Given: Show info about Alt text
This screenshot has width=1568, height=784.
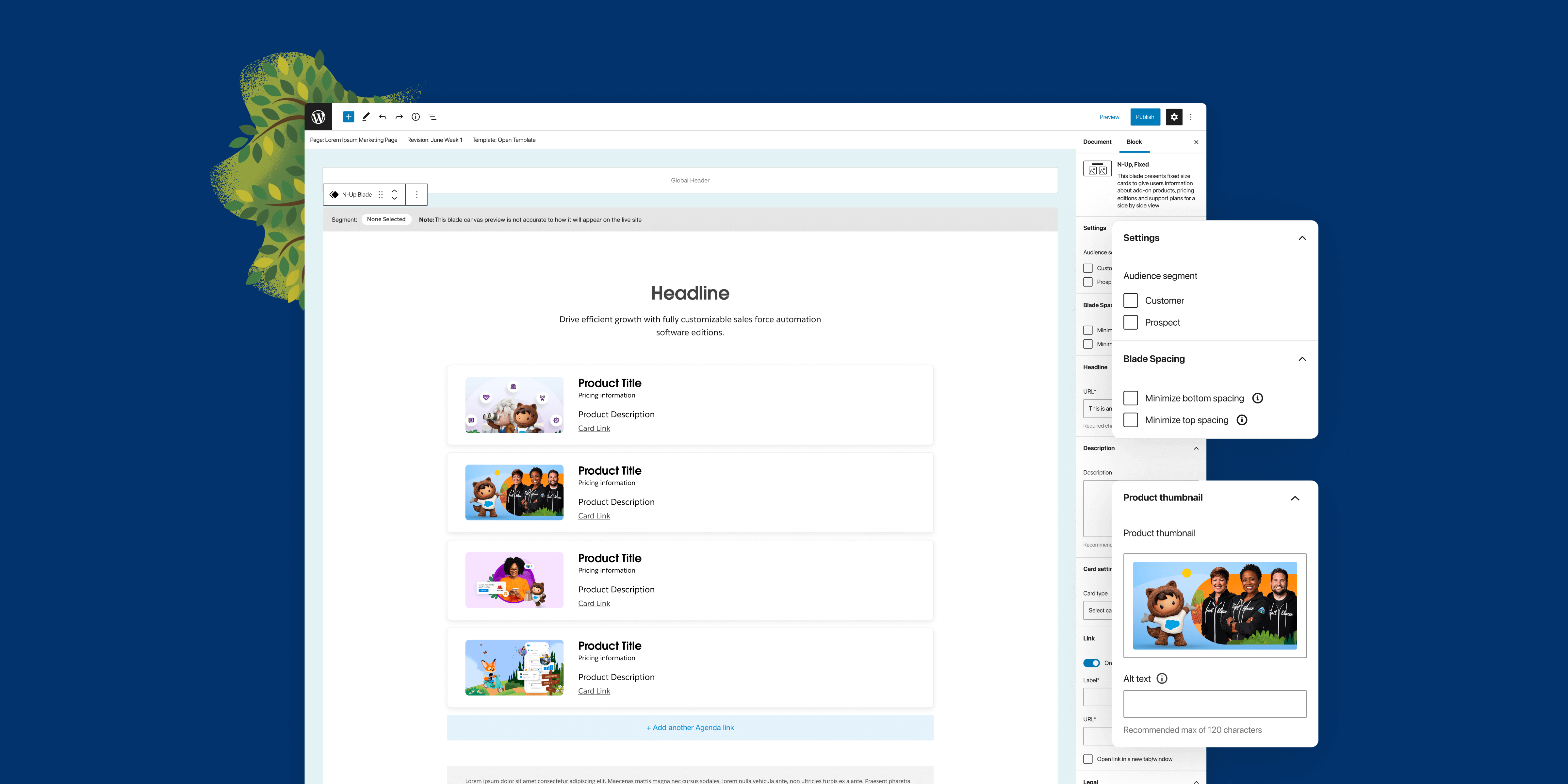Looking at the screenshot, I should tap(1162, 679).
